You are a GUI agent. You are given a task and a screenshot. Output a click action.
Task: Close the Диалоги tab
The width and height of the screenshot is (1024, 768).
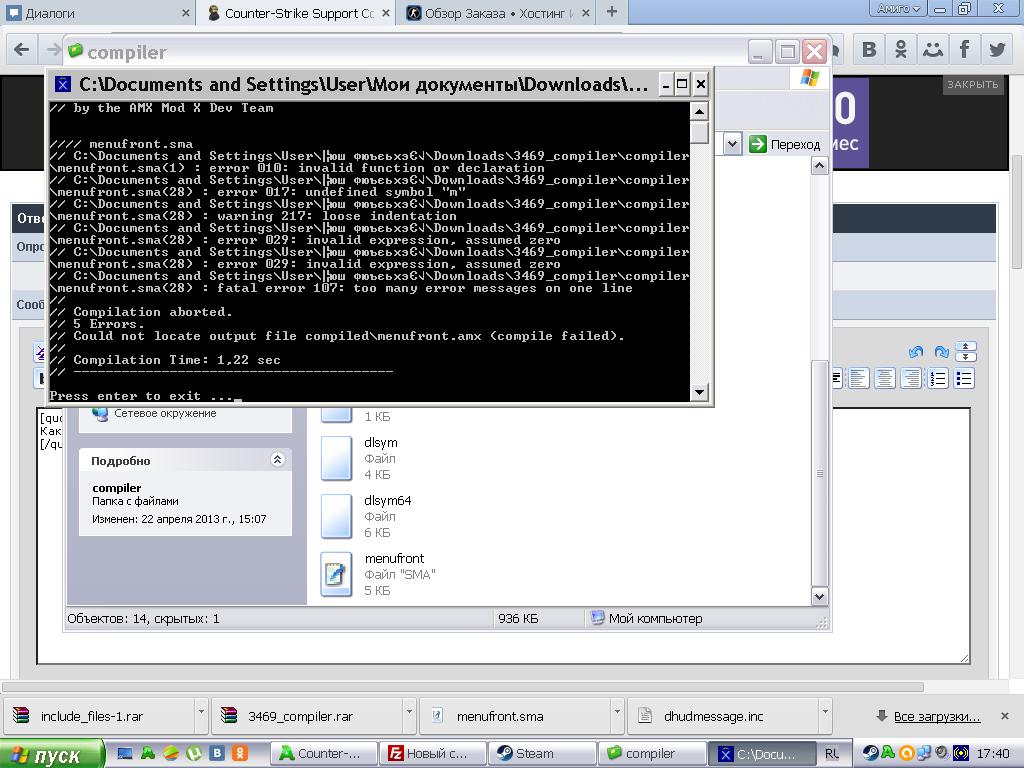[185, 13]
